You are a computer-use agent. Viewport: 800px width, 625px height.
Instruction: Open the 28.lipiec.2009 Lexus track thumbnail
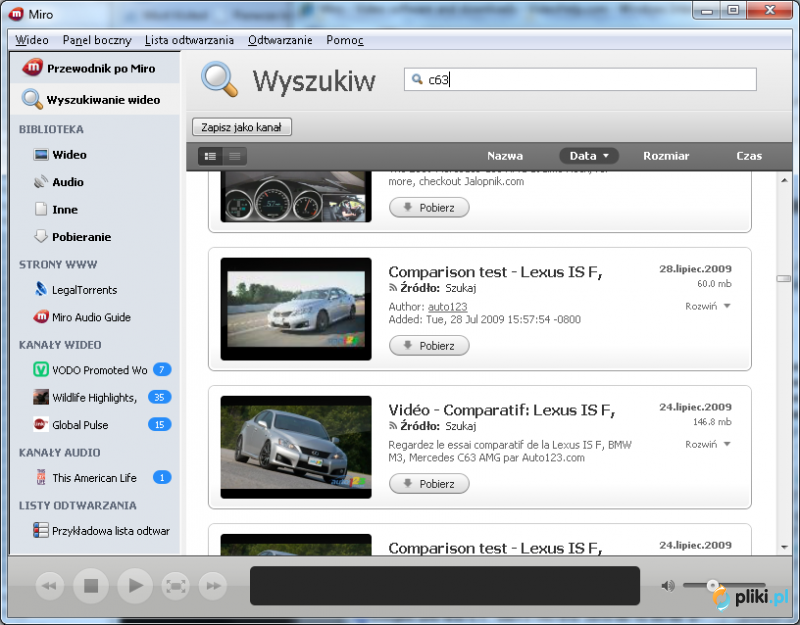click(296, 309)
